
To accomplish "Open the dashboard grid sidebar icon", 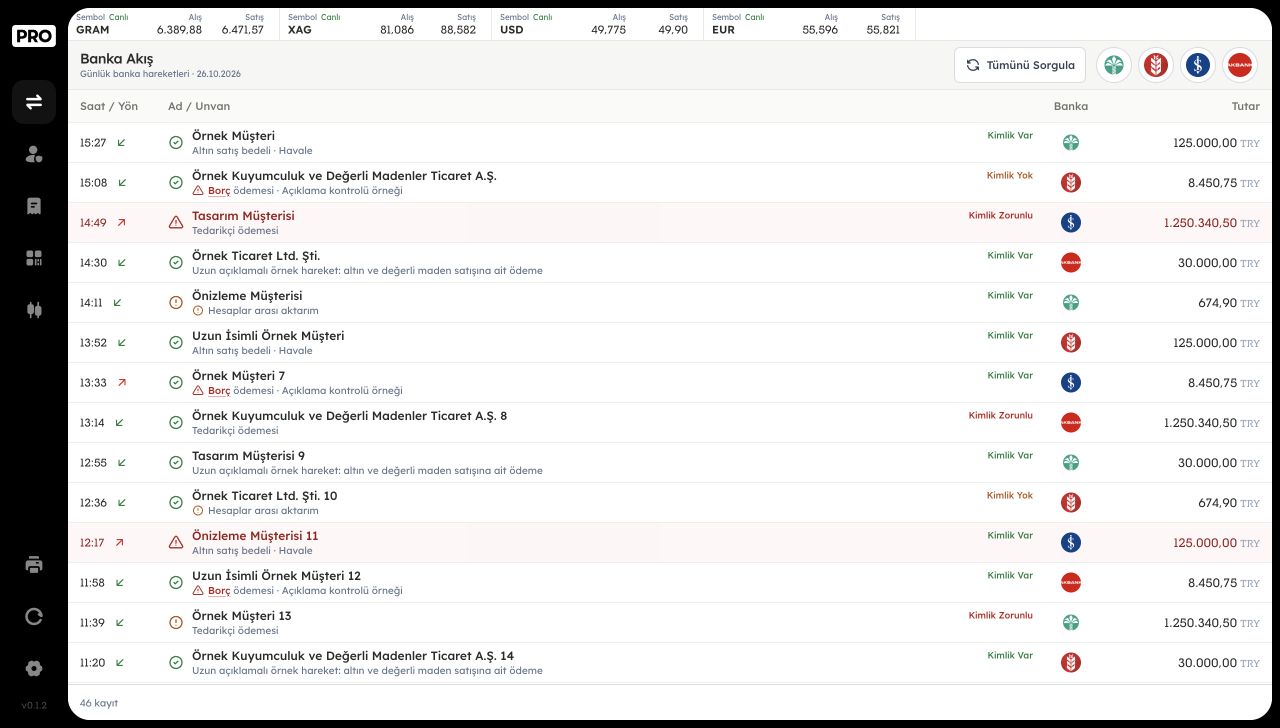I will [x=34, y=258].
